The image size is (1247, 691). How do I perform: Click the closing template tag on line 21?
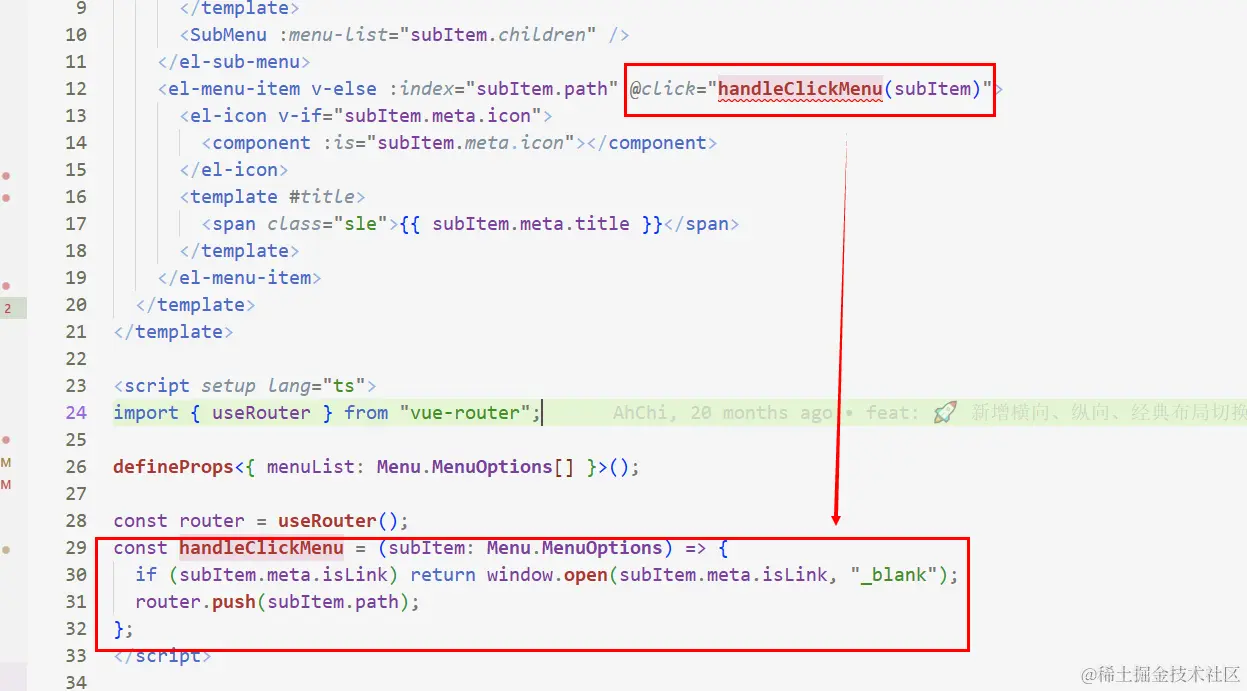(x=173, y=332)
